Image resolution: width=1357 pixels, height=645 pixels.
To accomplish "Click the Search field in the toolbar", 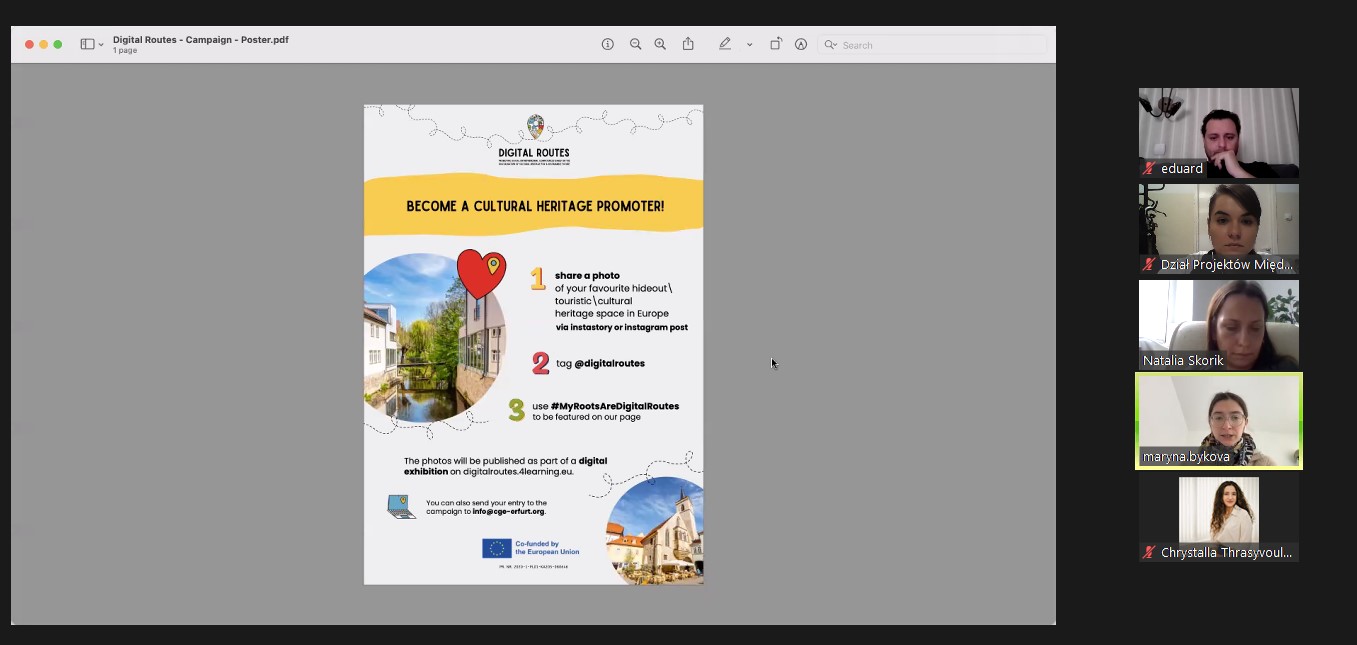I will [x=933, y=45].
